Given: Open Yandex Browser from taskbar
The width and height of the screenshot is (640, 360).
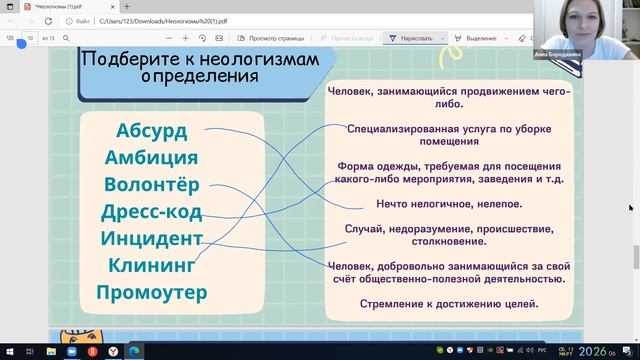Looking at the screenshot, I should [x=113, y=351].
